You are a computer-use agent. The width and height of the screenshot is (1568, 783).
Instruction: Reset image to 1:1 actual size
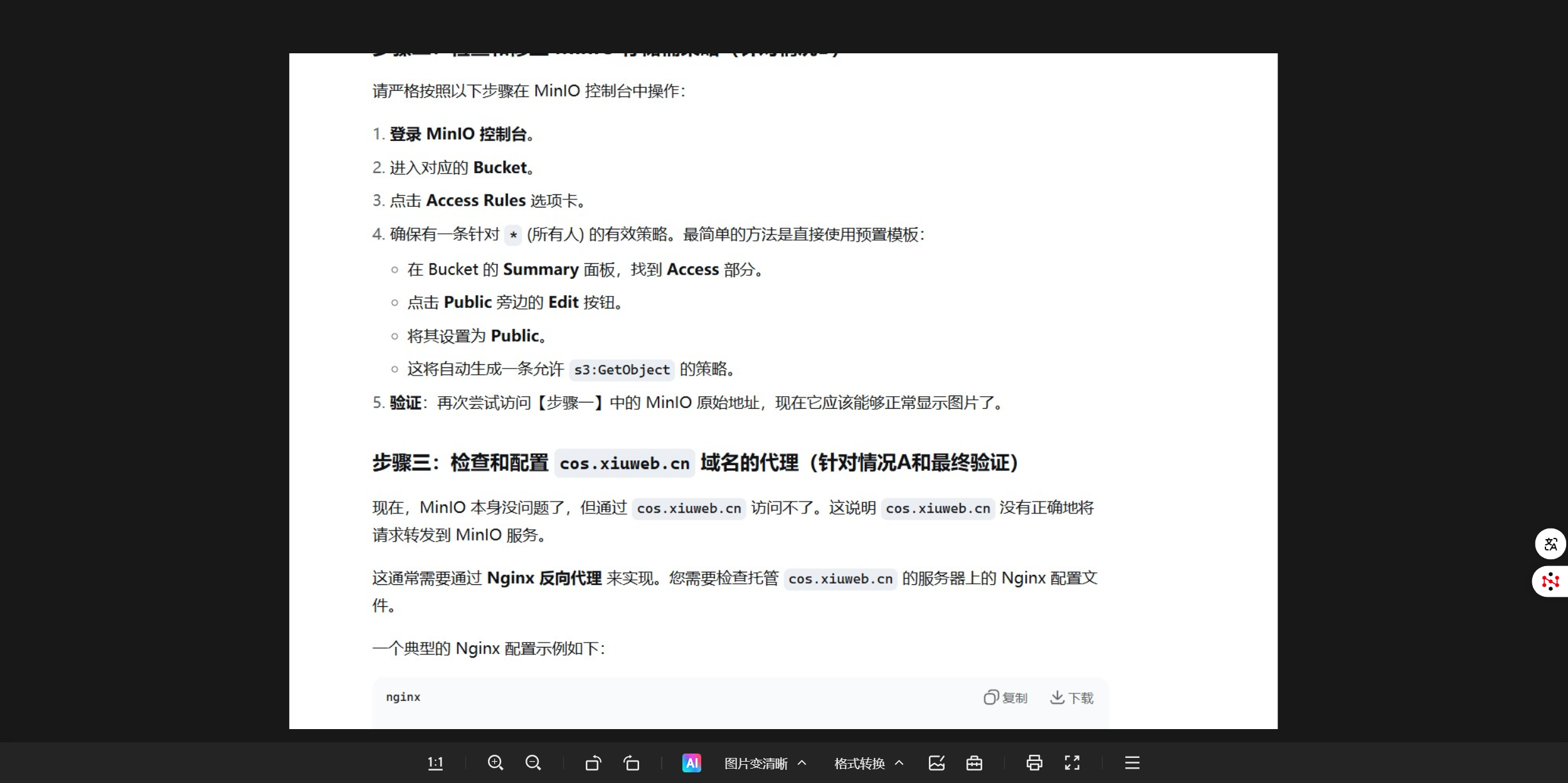click(435, 763)
